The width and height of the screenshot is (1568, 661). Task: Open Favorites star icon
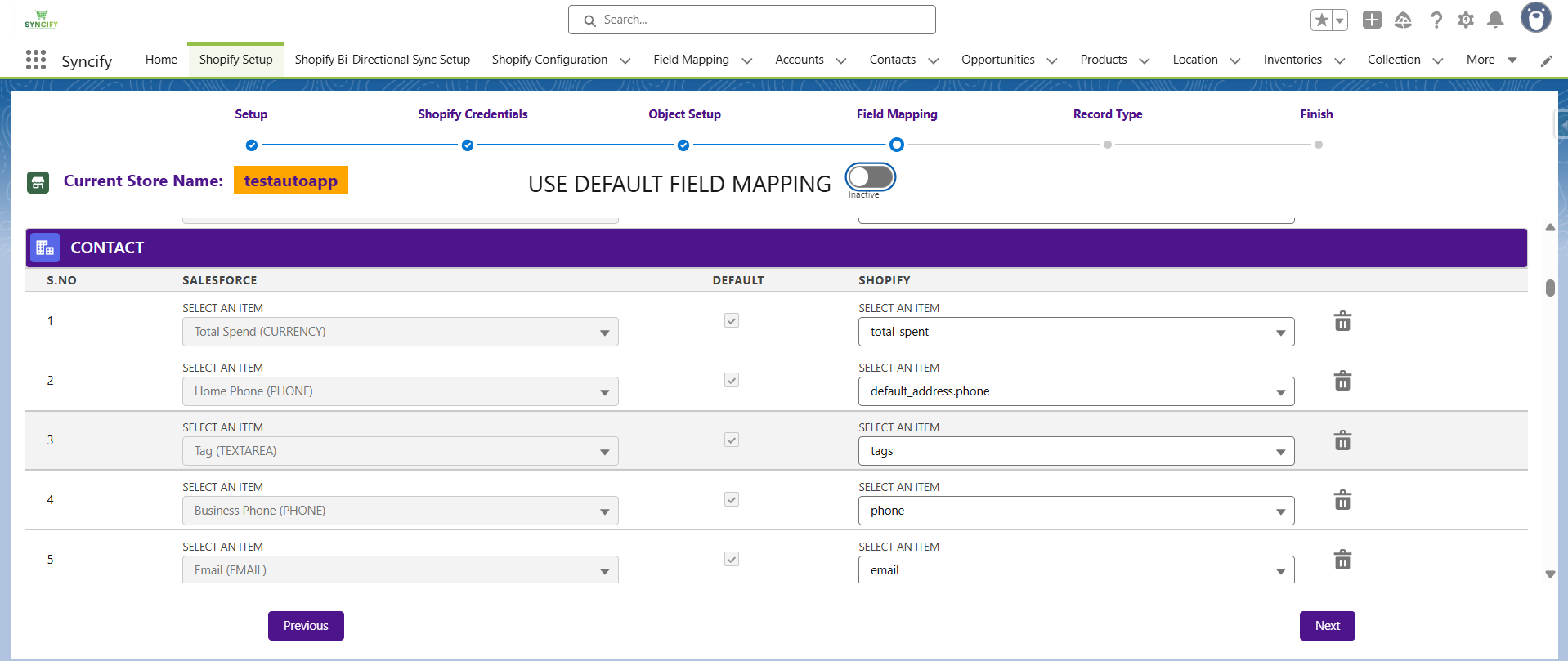pos(1321,20)
